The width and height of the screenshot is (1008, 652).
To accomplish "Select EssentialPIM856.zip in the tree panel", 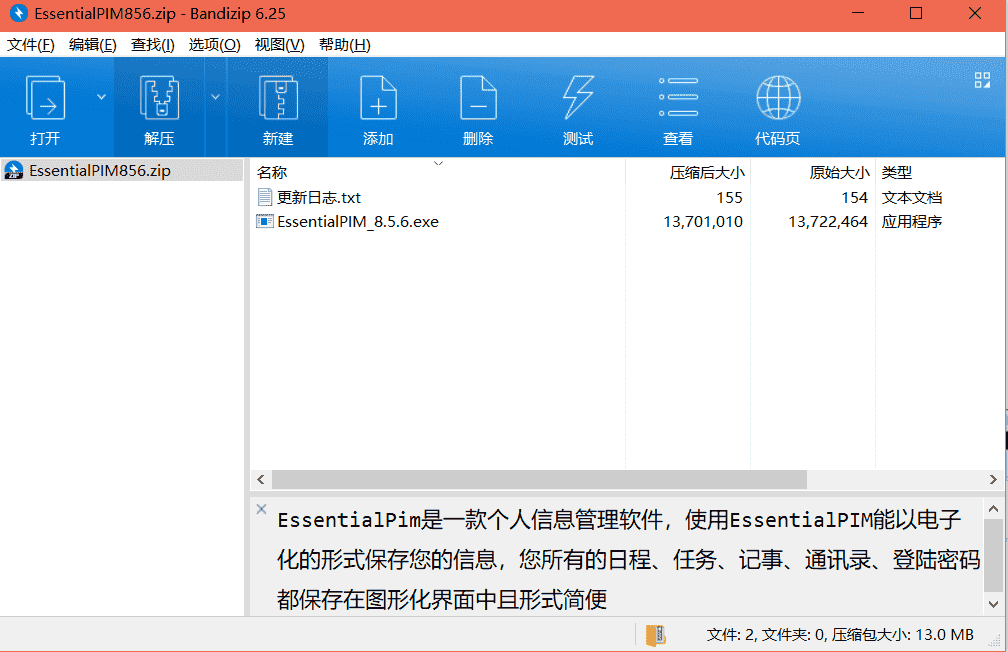I will click(122, 170).
